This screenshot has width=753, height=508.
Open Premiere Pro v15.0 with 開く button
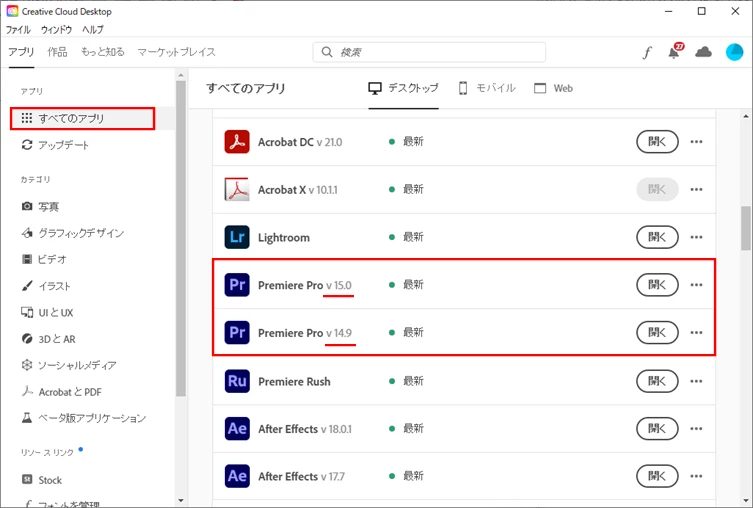[657, 285]
